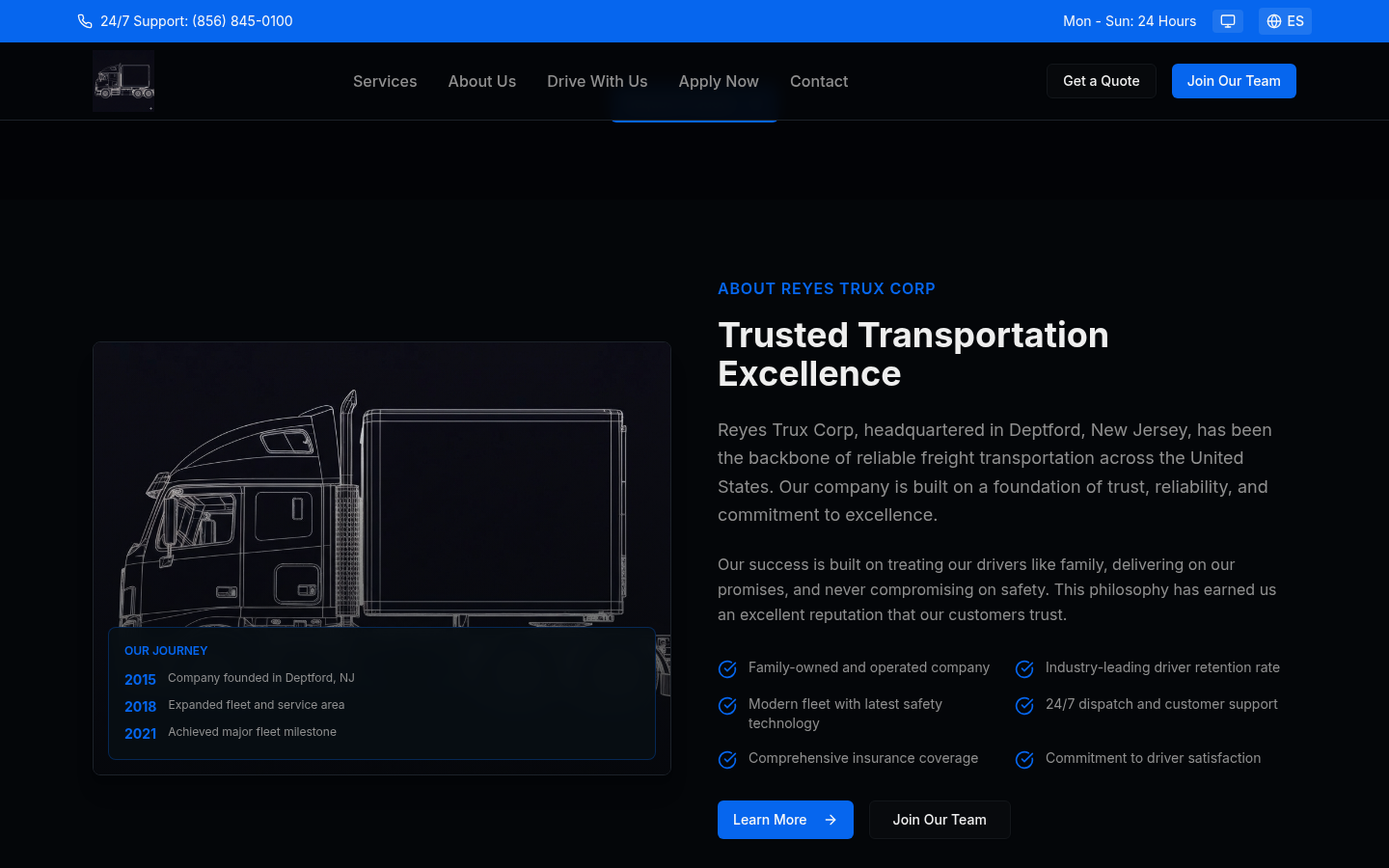Switch language with the ES globe button
The image size is (1389, 868).
(1285, 21)
